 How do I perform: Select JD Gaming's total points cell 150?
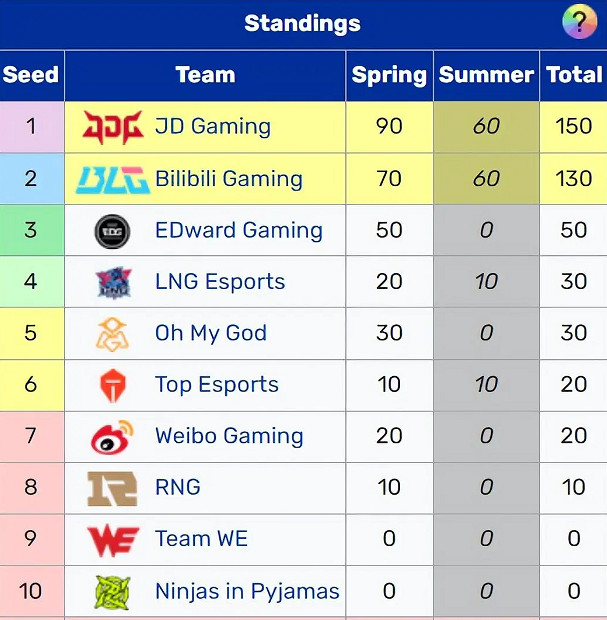click(x=574, y=127)
